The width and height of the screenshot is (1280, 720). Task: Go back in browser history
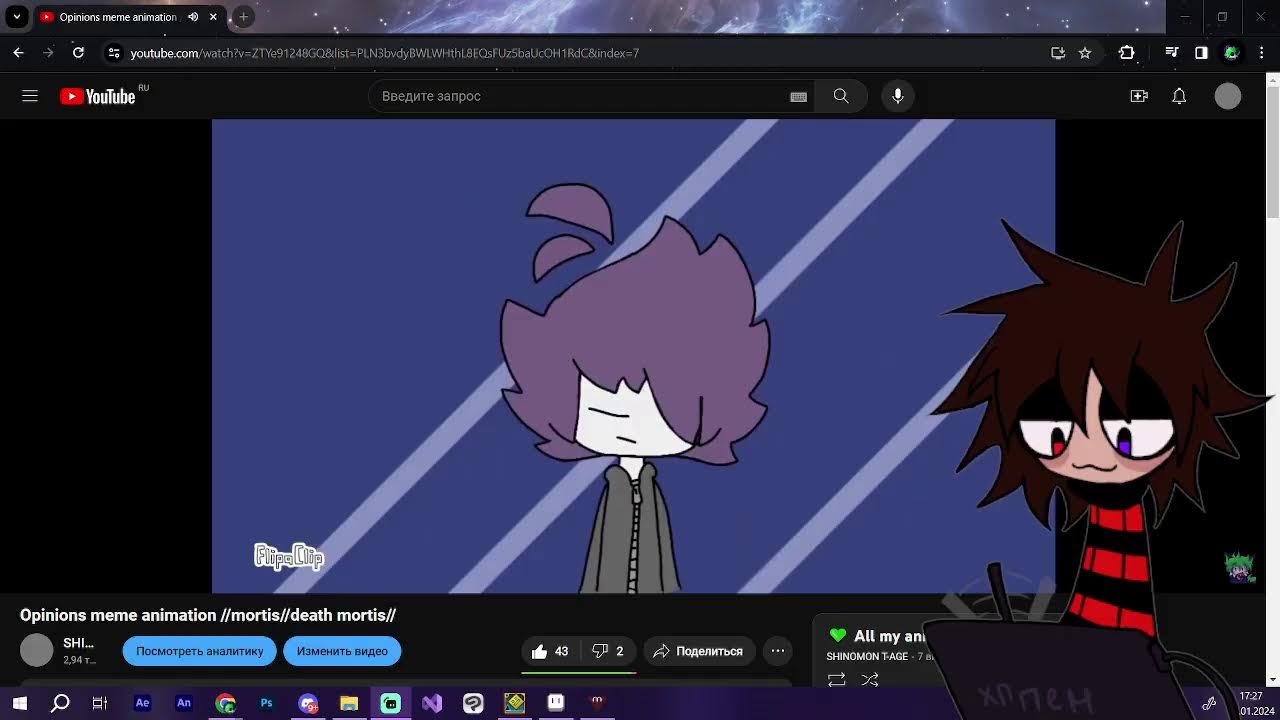18,53
